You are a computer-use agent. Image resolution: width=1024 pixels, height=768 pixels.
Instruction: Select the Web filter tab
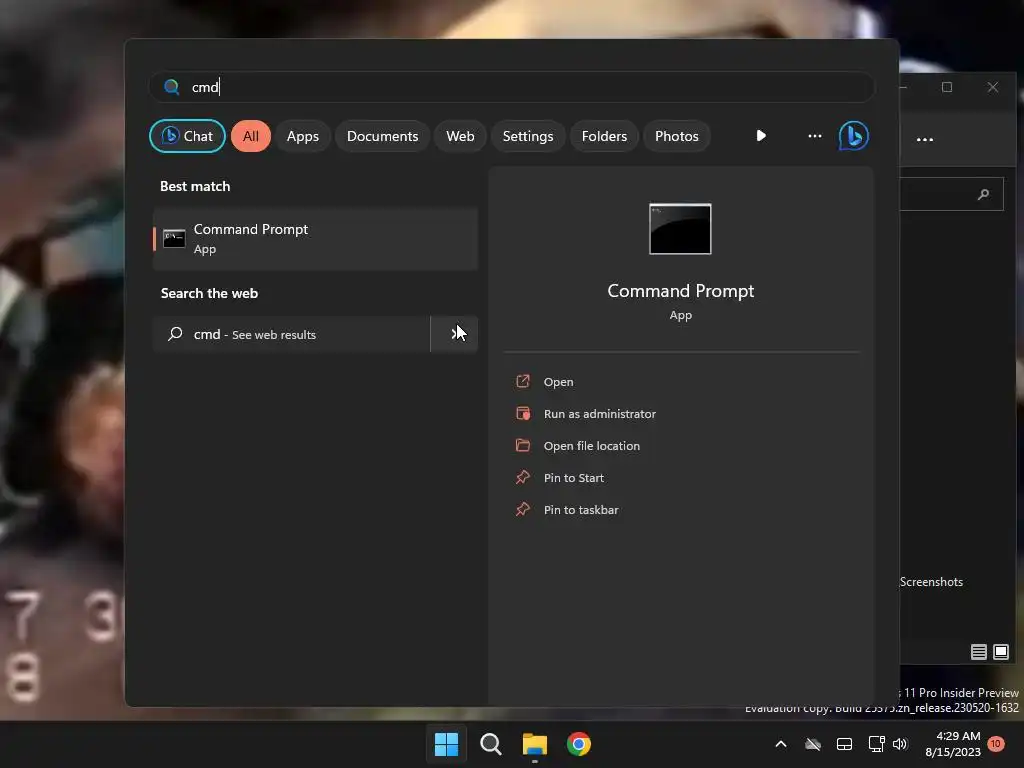point(460,136)
